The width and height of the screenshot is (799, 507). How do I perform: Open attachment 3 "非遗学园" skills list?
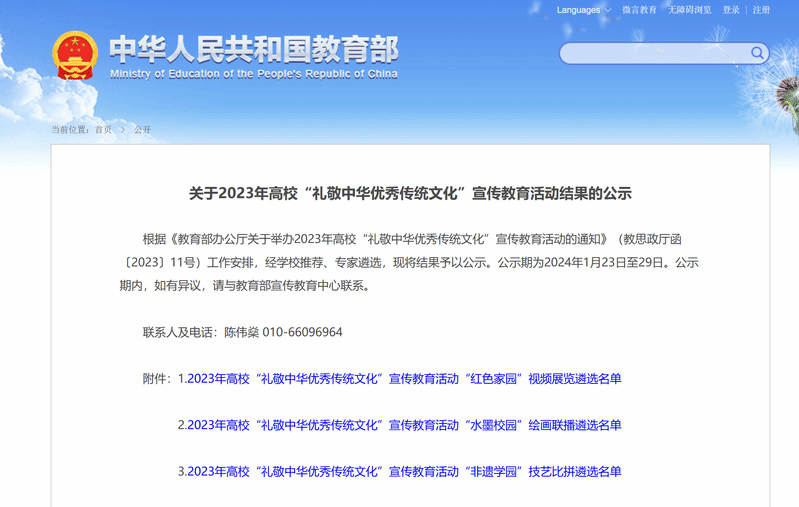(x=399, y=471)
